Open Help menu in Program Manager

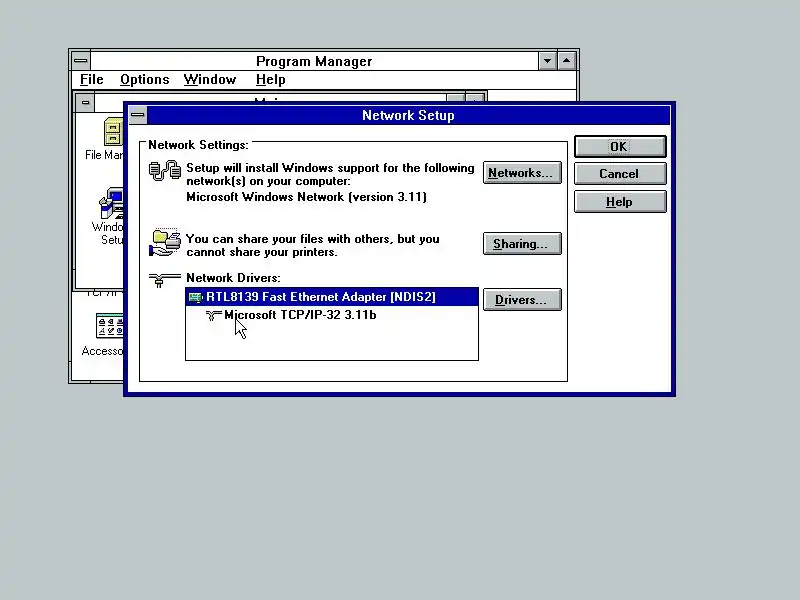pos(270,80)
